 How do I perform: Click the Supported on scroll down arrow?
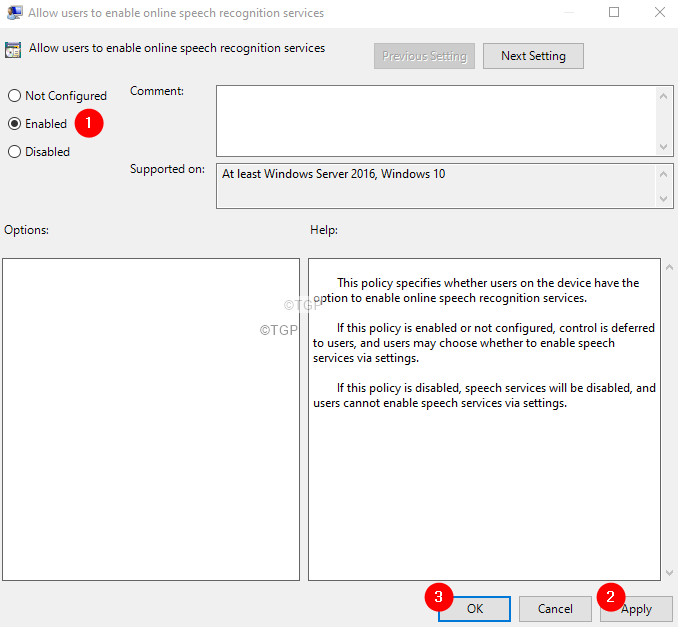(664, 198)
